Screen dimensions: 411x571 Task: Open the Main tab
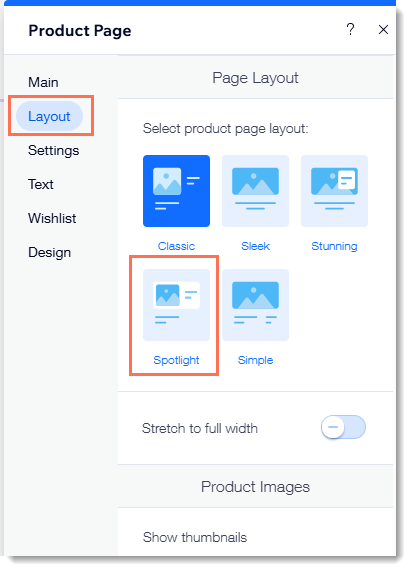point(43,82)
